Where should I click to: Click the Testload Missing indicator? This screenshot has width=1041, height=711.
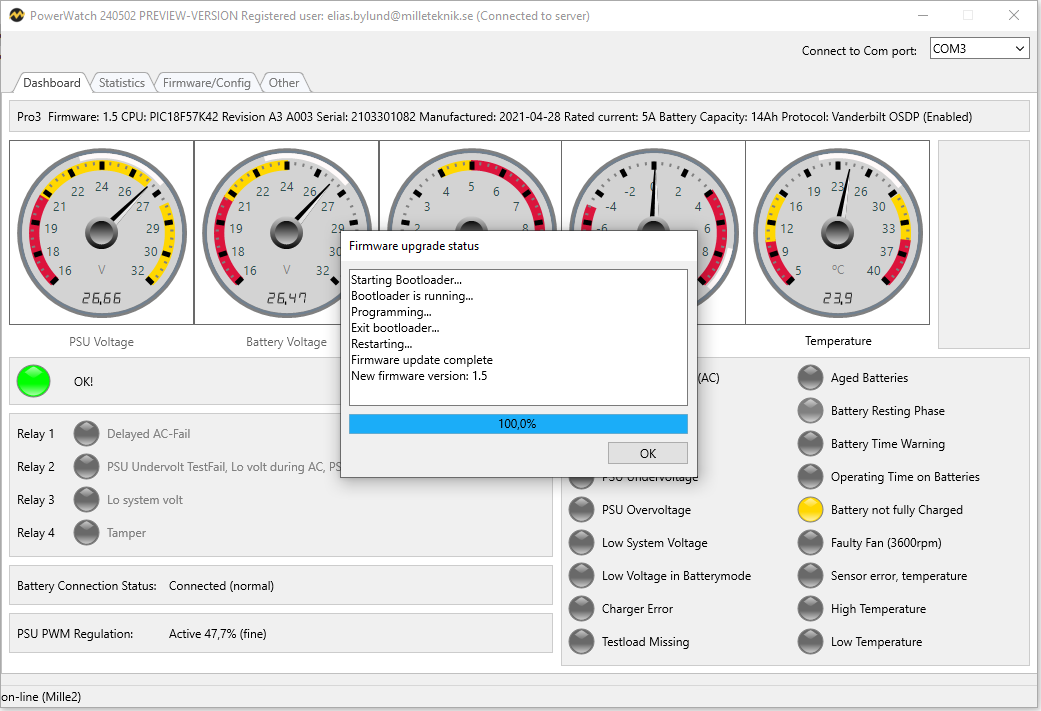tap(581, 642)
